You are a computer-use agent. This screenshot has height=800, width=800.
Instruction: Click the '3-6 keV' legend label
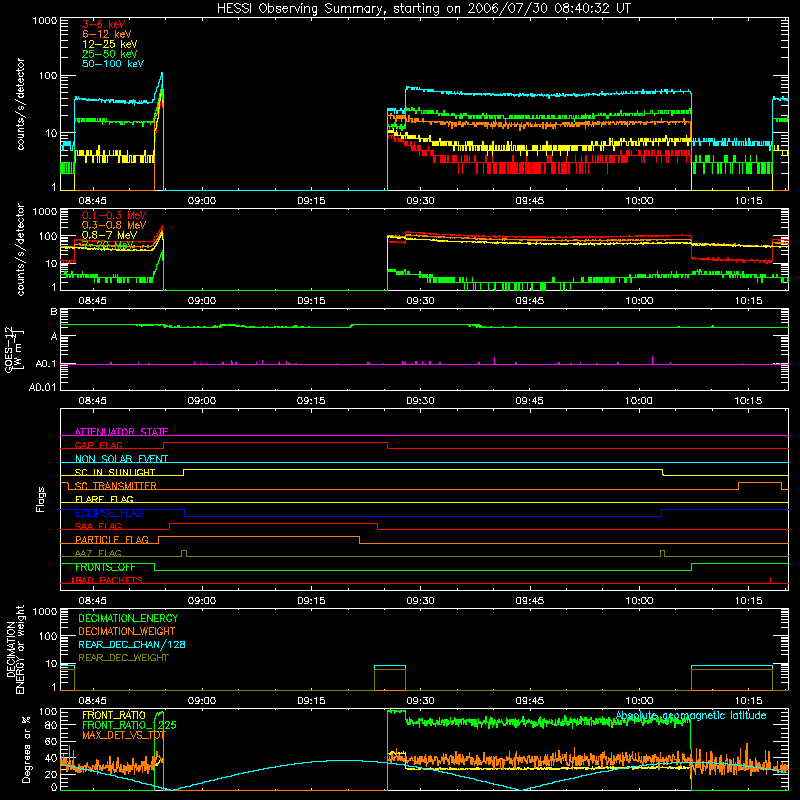click(x=104, y=24)
